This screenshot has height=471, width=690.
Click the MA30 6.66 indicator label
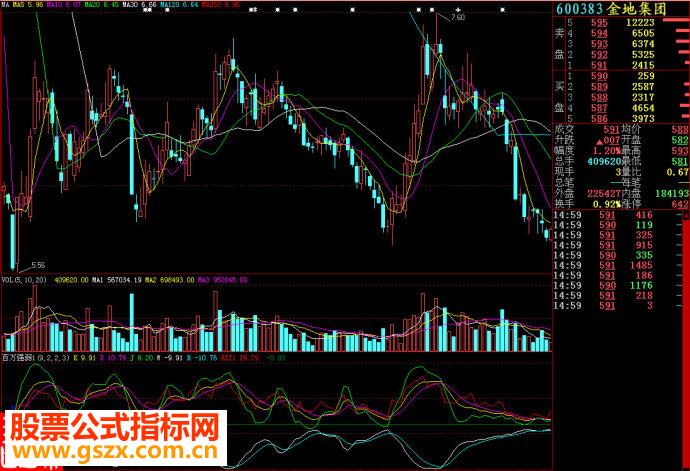click(x=139, y=4)
